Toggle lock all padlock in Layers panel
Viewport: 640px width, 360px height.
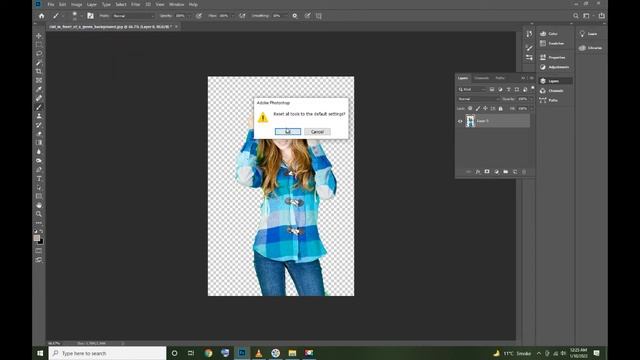pyautogui.click(x=501, y=109)
